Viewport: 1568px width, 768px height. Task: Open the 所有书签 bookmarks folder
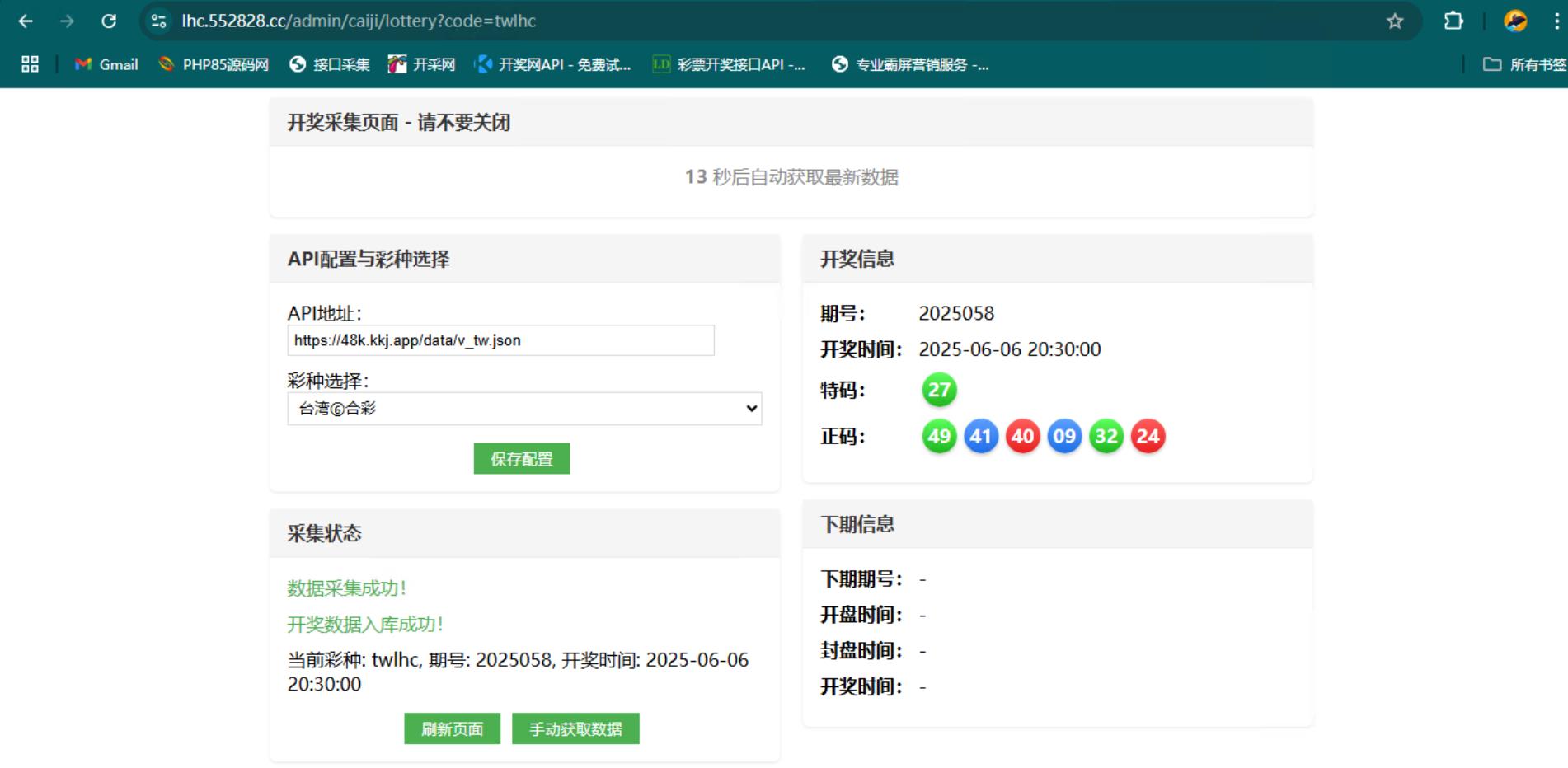1524,64
